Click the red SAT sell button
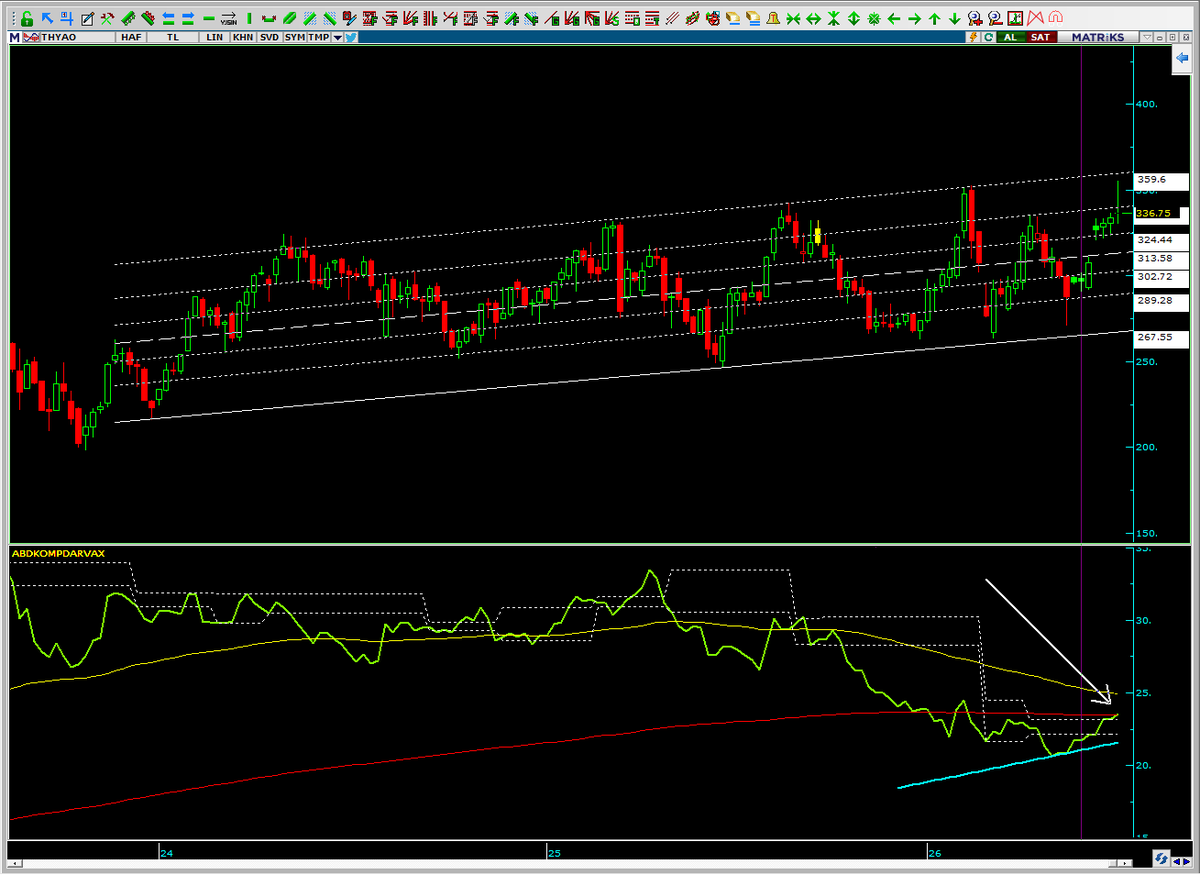1200x875 pixels. click(x=1040, y=37)
